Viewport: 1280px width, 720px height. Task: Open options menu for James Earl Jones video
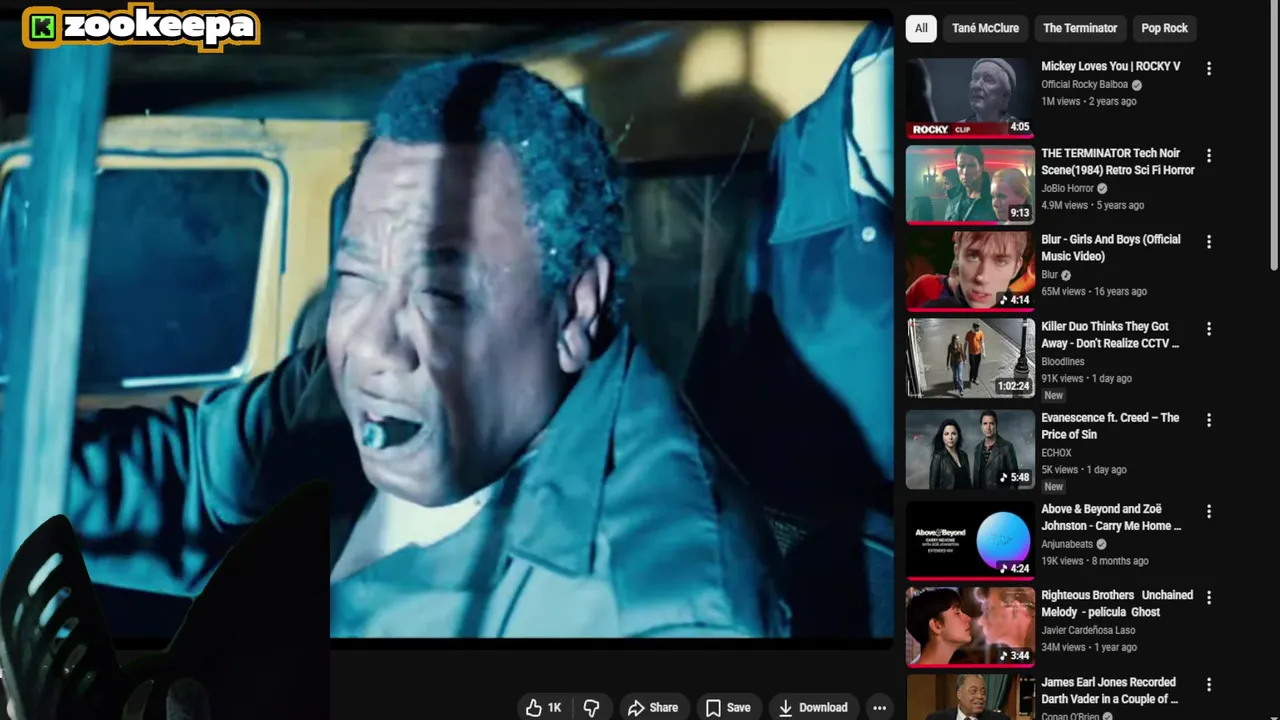(x=1209, y=685)
